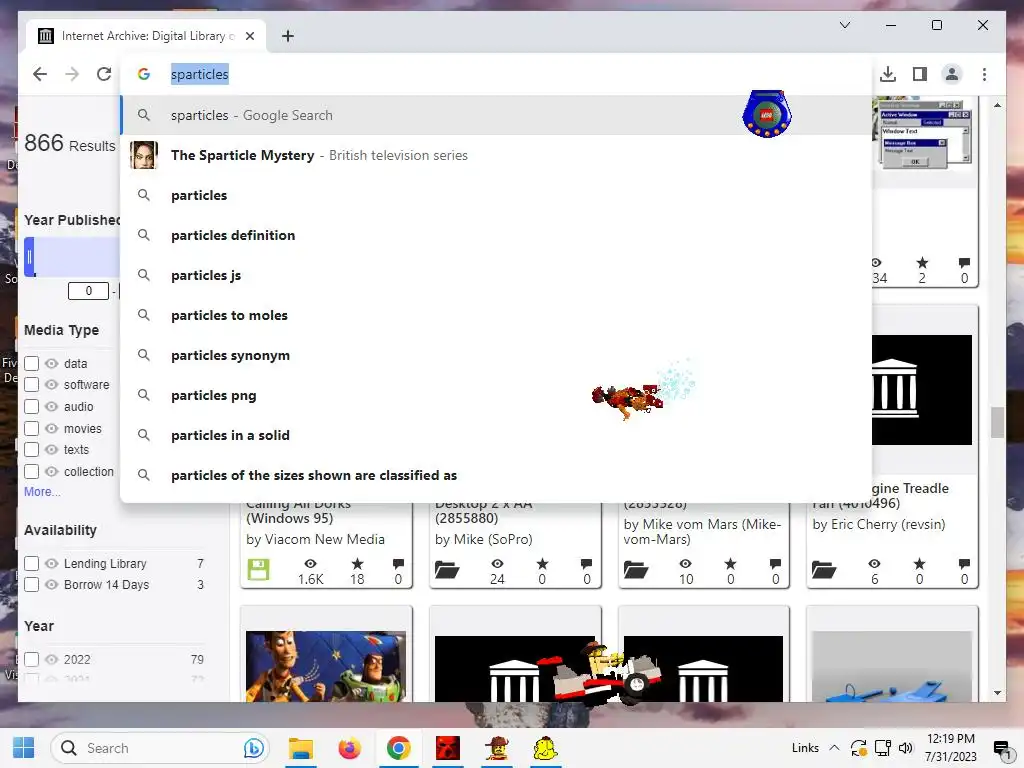Toggle eye icon beside Lending Library
Screen dimensions: 1024x768
click(x=52, y=564)
